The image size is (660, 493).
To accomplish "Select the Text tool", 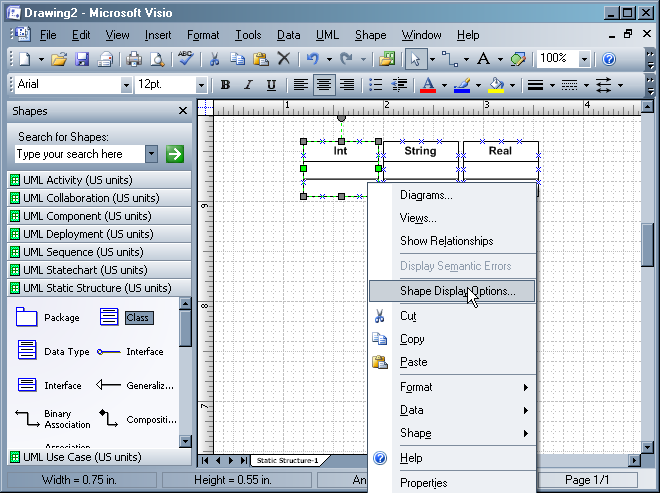I will [483, 60].
